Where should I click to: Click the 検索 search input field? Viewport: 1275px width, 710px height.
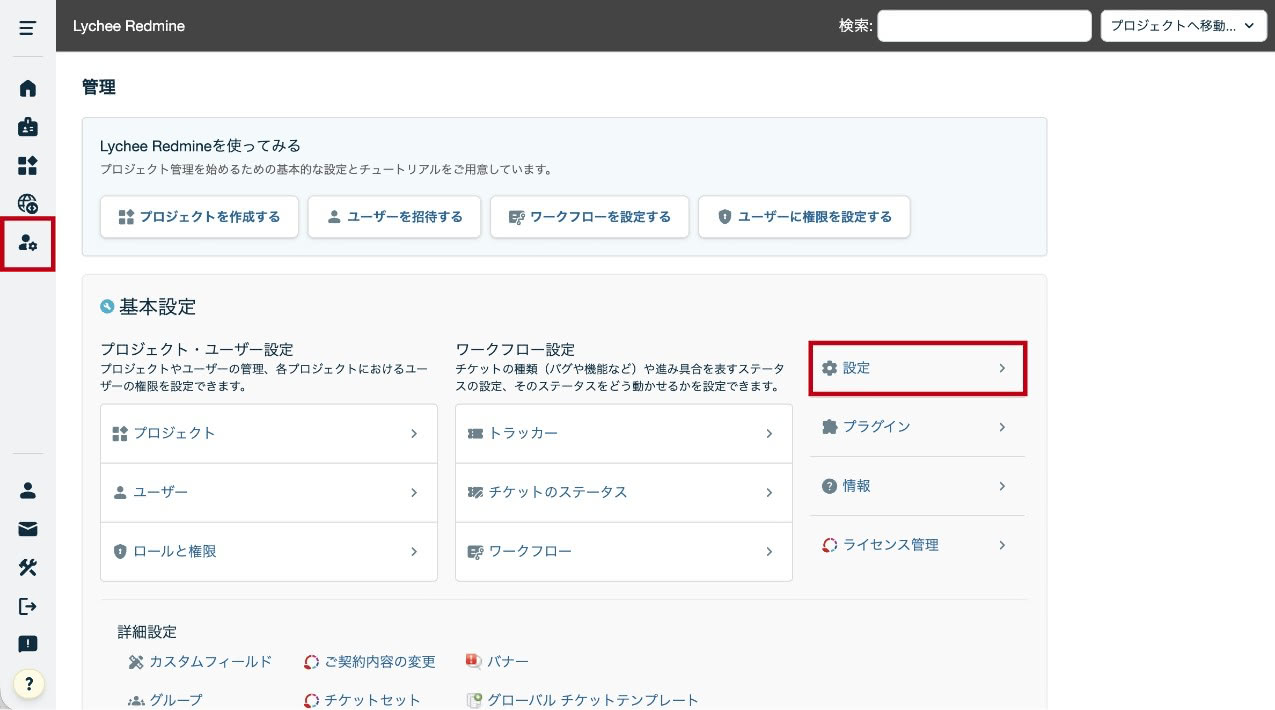tap(984, 26)
